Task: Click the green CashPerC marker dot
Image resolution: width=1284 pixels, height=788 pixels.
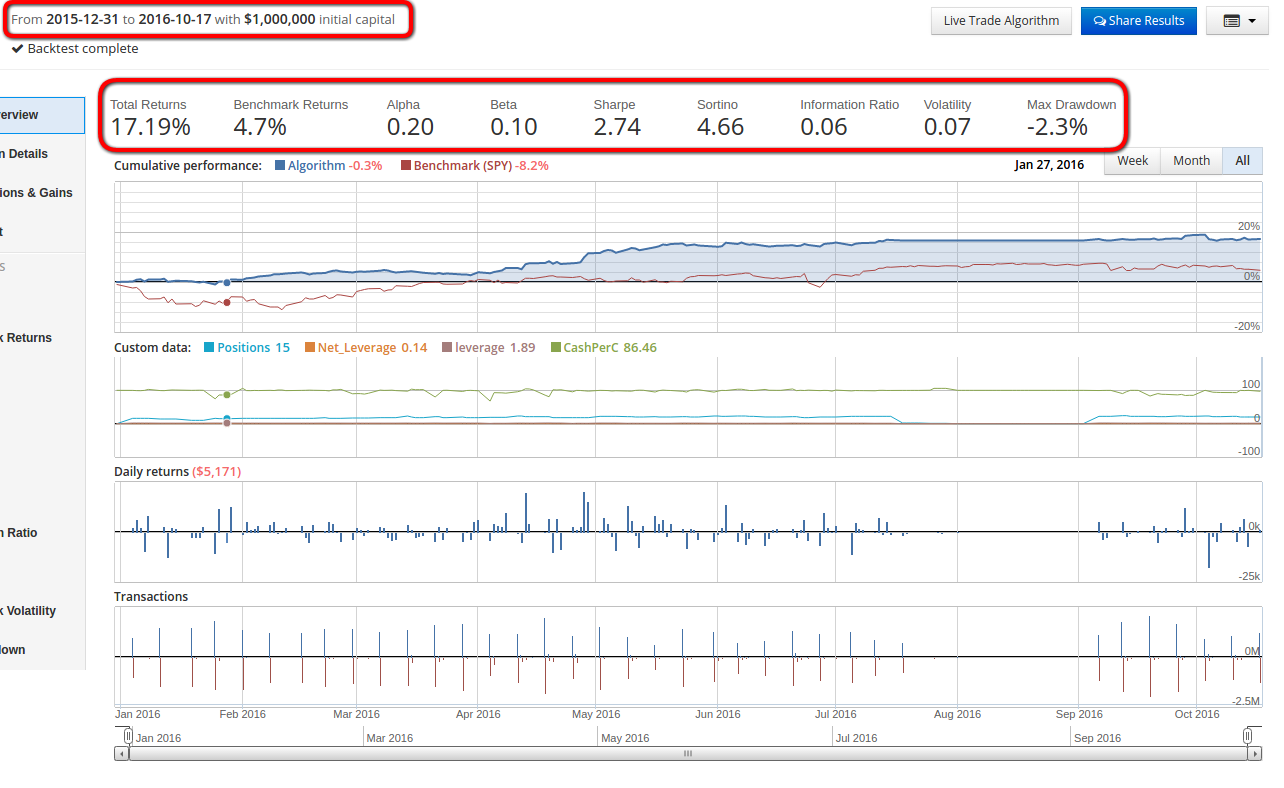Action: pyautogui.click(x=227, y=395)
